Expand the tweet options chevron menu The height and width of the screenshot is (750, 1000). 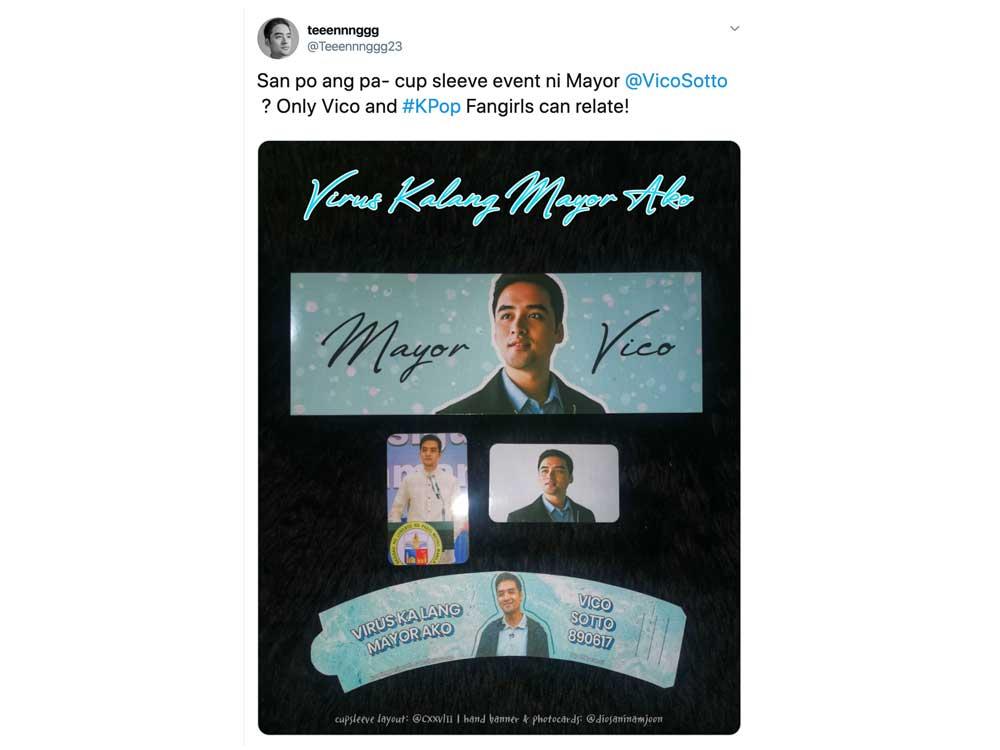(735, 28)
